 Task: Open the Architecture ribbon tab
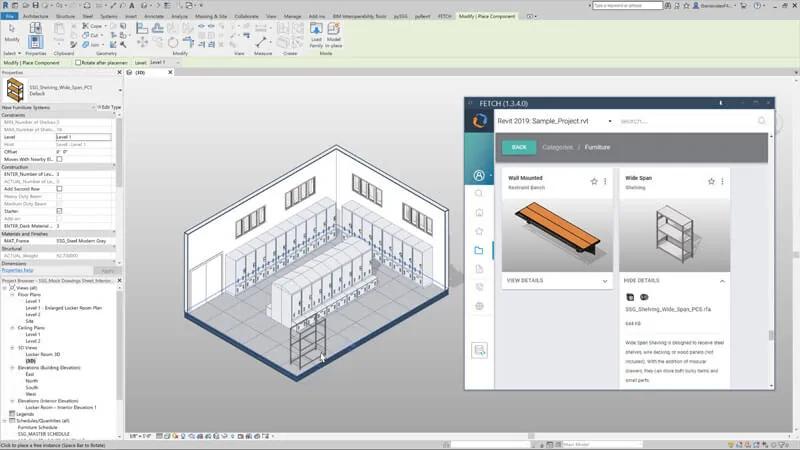pyautogui.click(x=36, y=16)
